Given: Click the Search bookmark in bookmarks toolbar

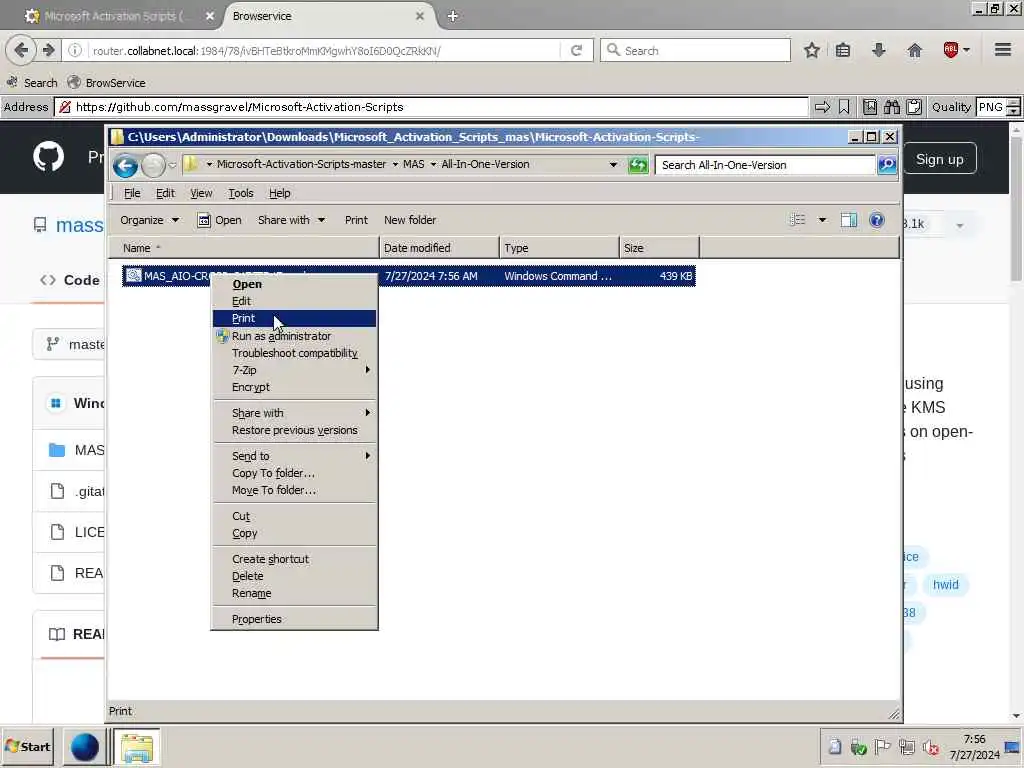Looking at the screenshot, I should pos(32,83).
